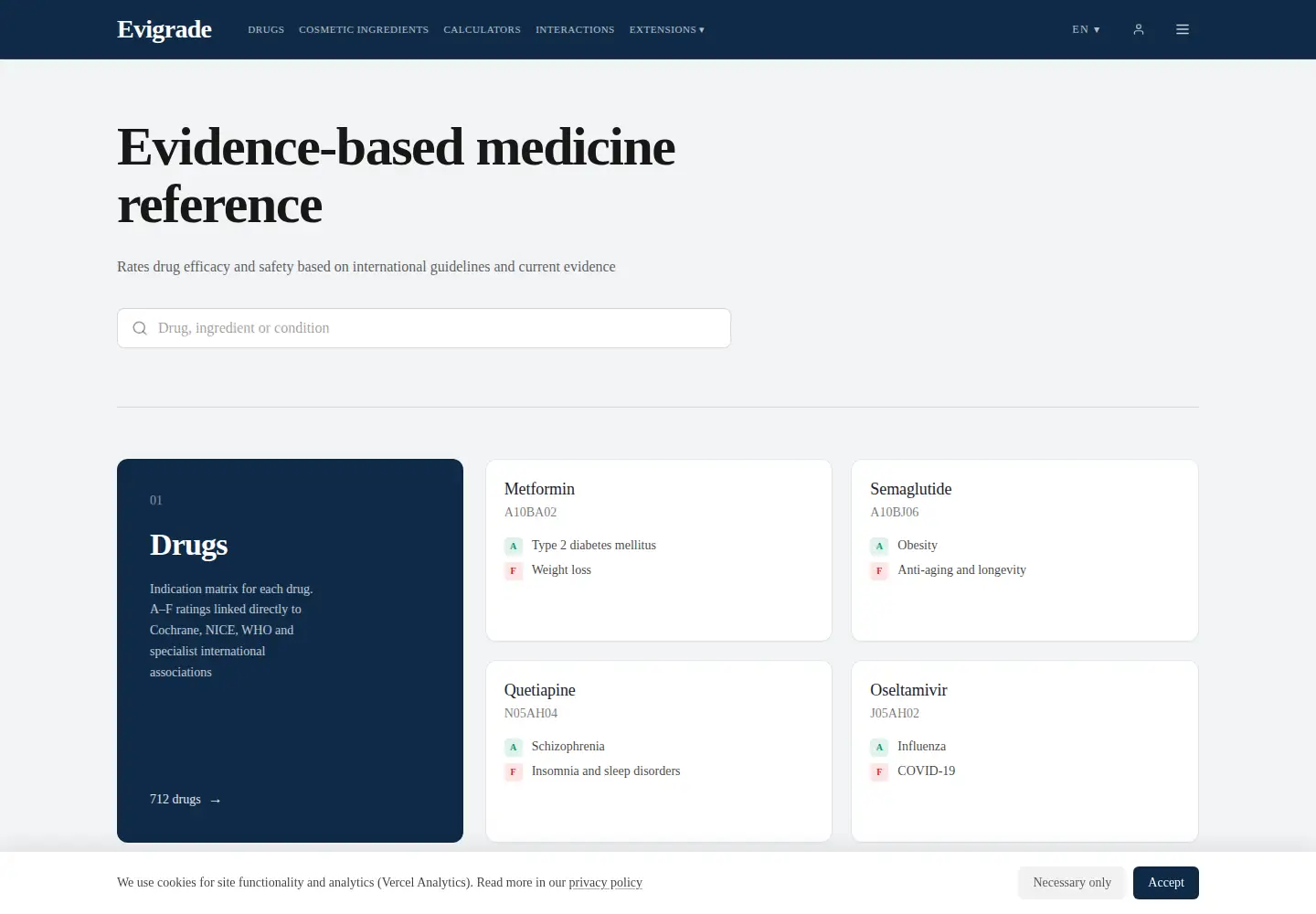The image size is (1316, 914).
Task: Open the Calculators menu item
Action: click(x=483, y=29)
